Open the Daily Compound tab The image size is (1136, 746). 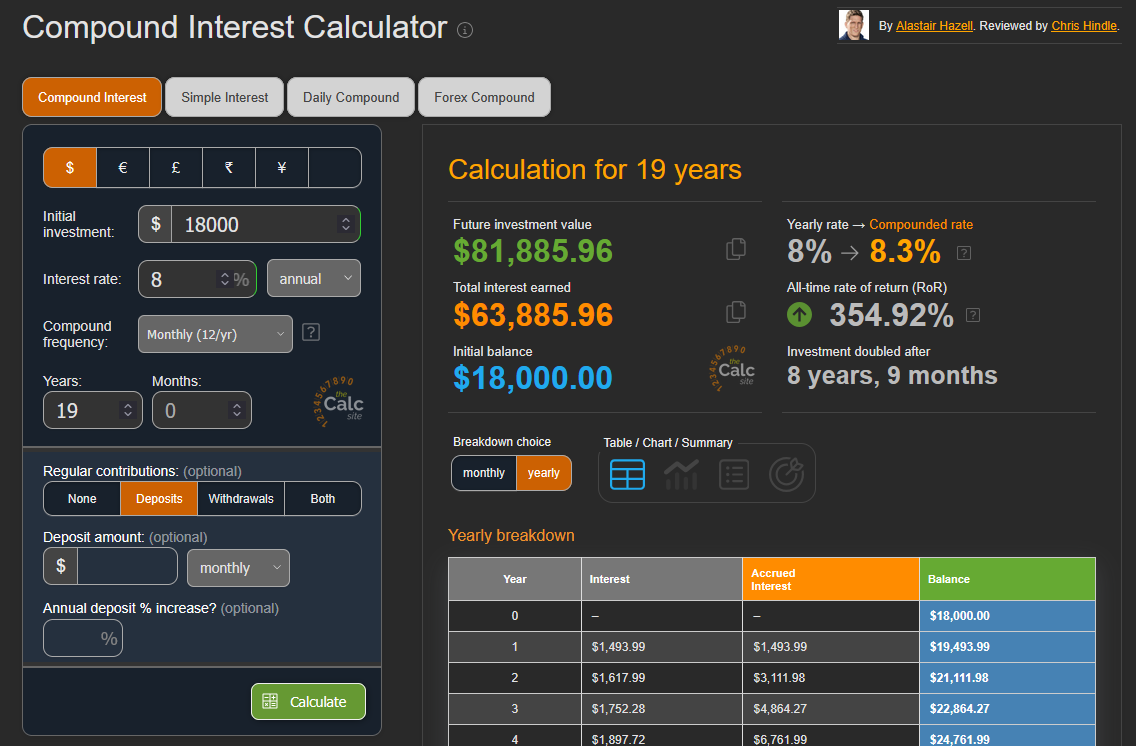(351, 97)
